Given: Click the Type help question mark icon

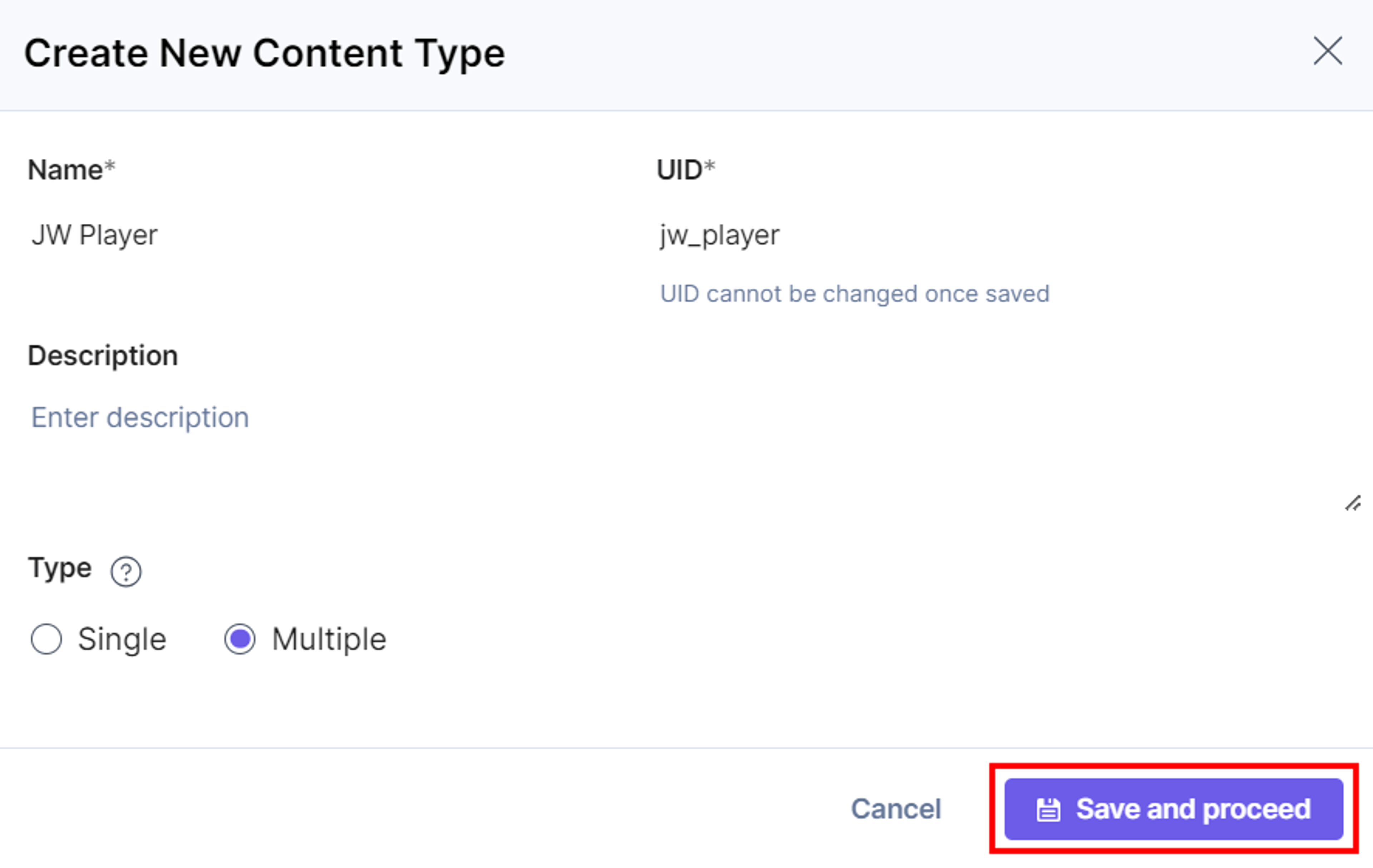Looking at the screenshot, I should click(x=126, y=571).
